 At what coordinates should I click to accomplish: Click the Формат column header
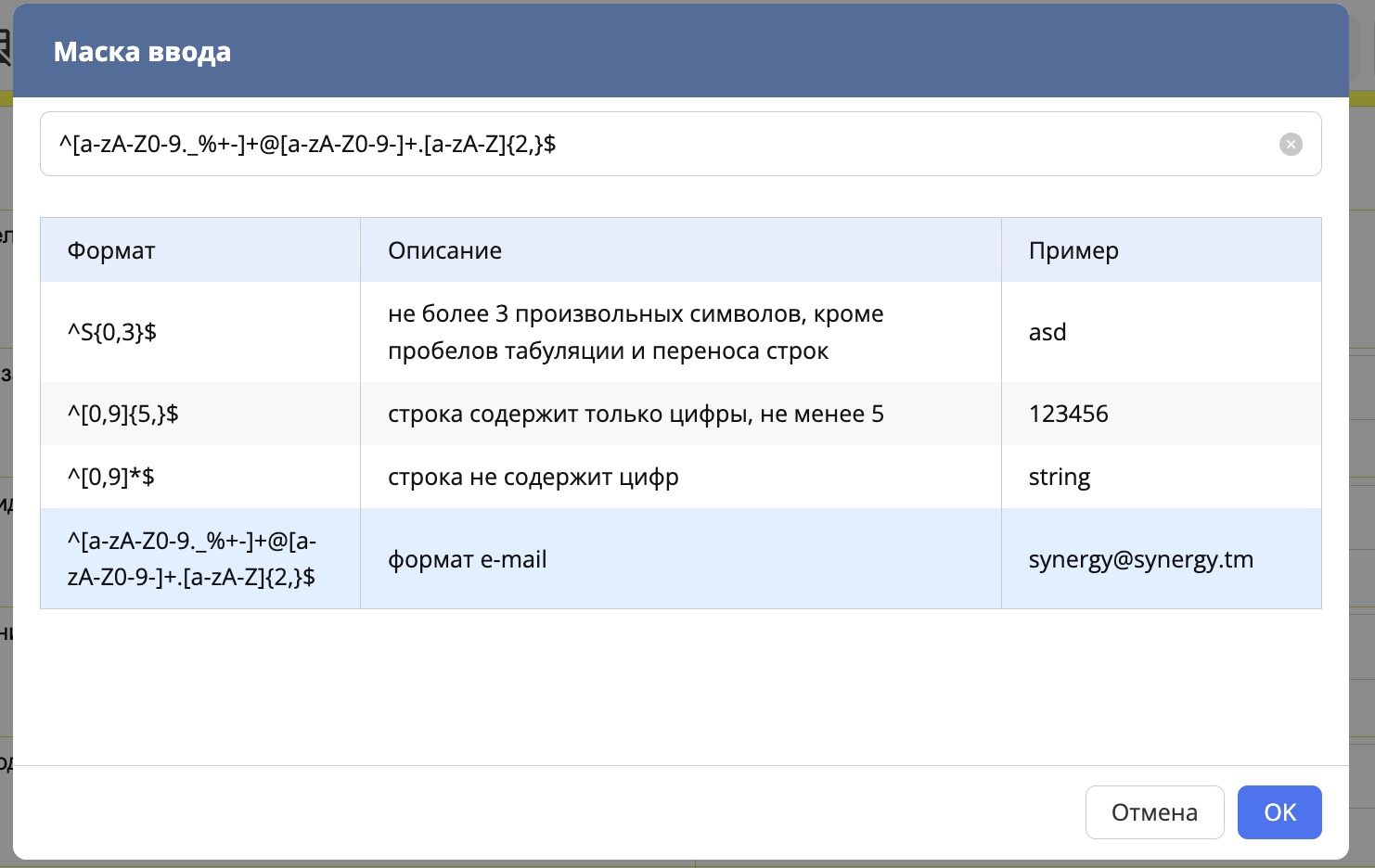[x=110, y=249]
